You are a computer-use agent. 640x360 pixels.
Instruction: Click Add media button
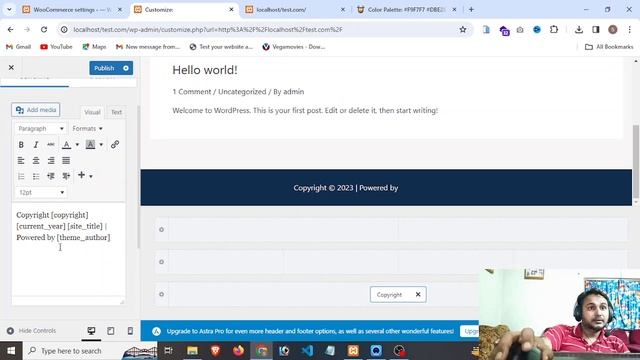[x=36, y=110]
